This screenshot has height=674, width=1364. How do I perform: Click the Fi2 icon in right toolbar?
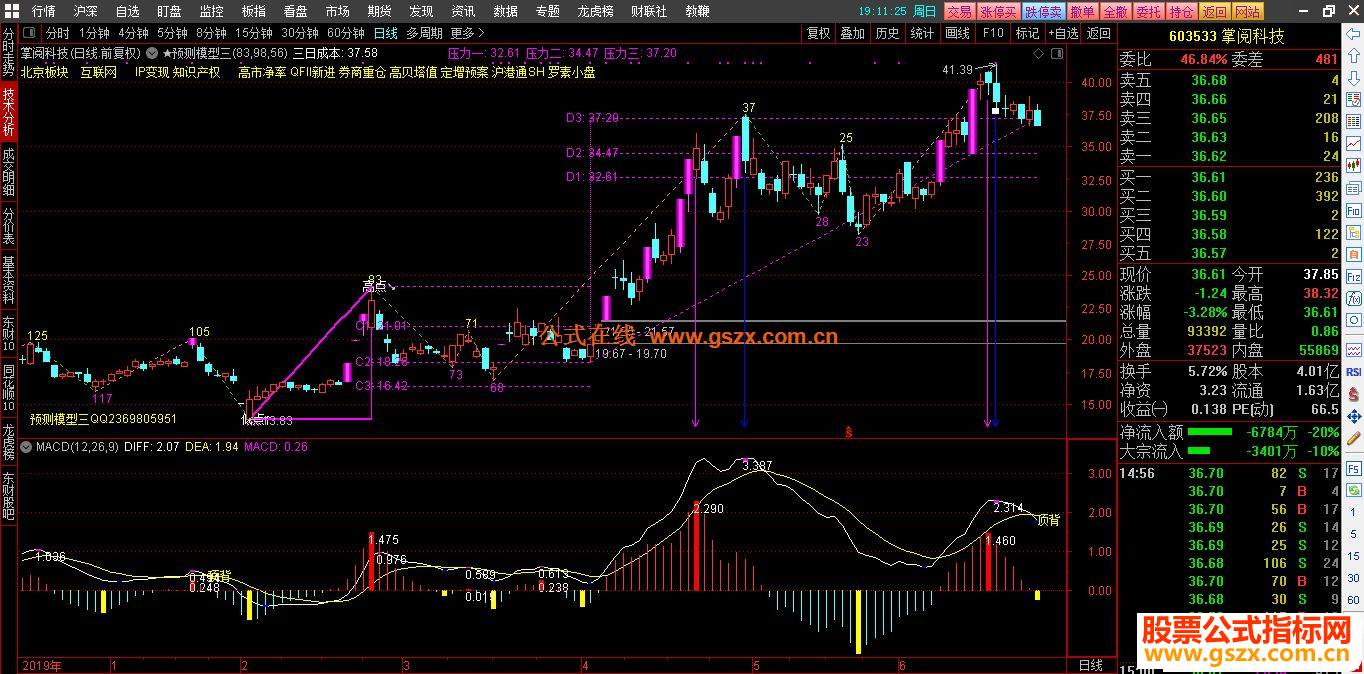(x=1353, y=276)
